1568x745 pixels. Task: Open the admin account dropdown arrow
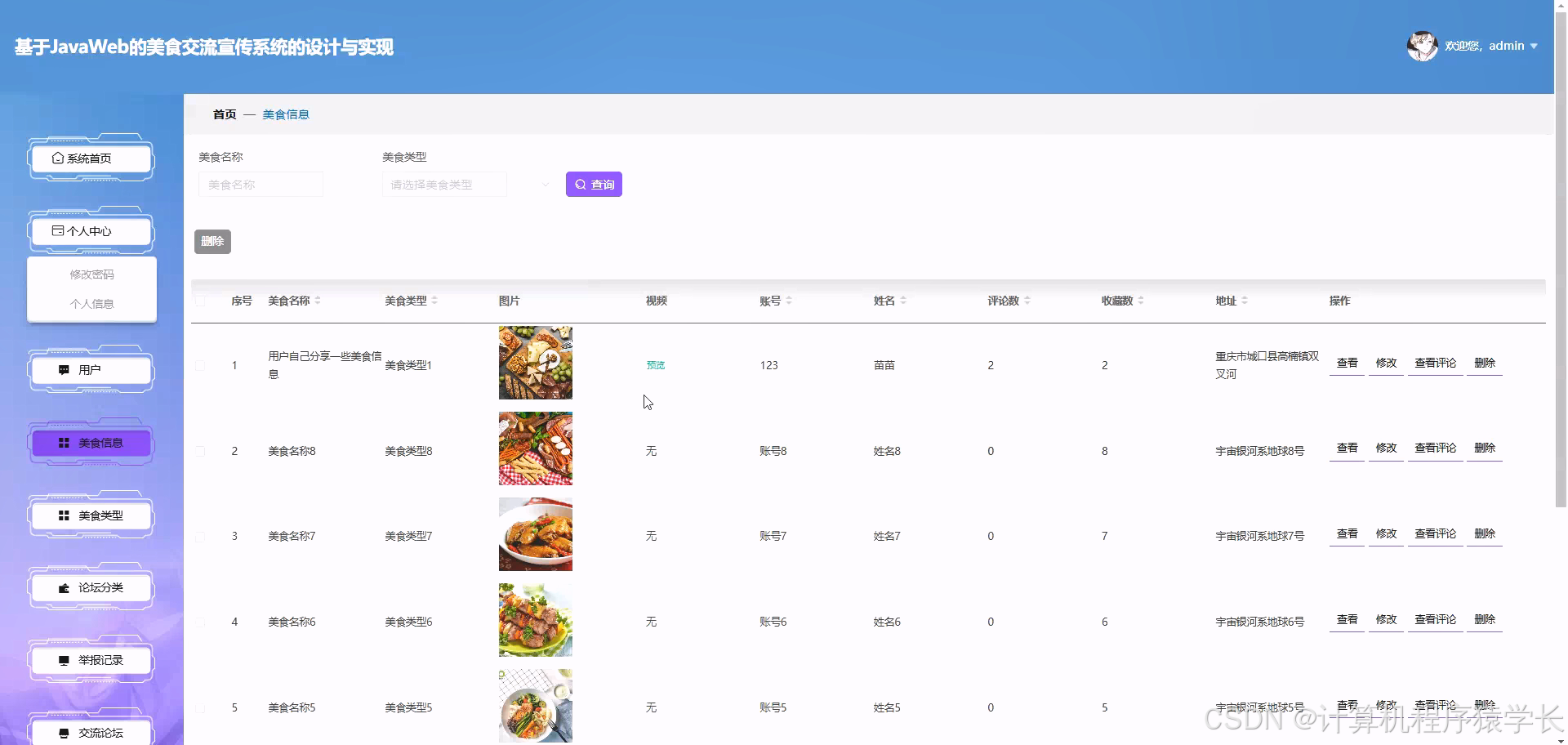pos(1534,47)
